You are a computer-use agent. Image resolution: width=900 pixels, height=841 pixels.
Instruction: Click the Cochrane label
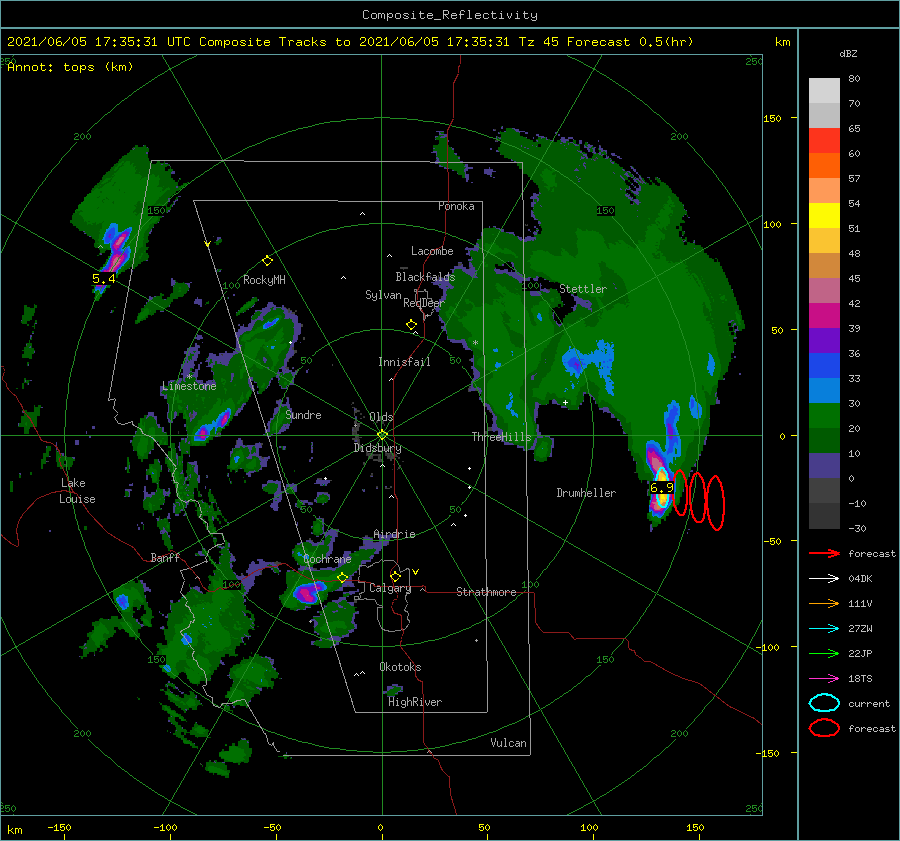pyautogui.click(x=327, y=559)
